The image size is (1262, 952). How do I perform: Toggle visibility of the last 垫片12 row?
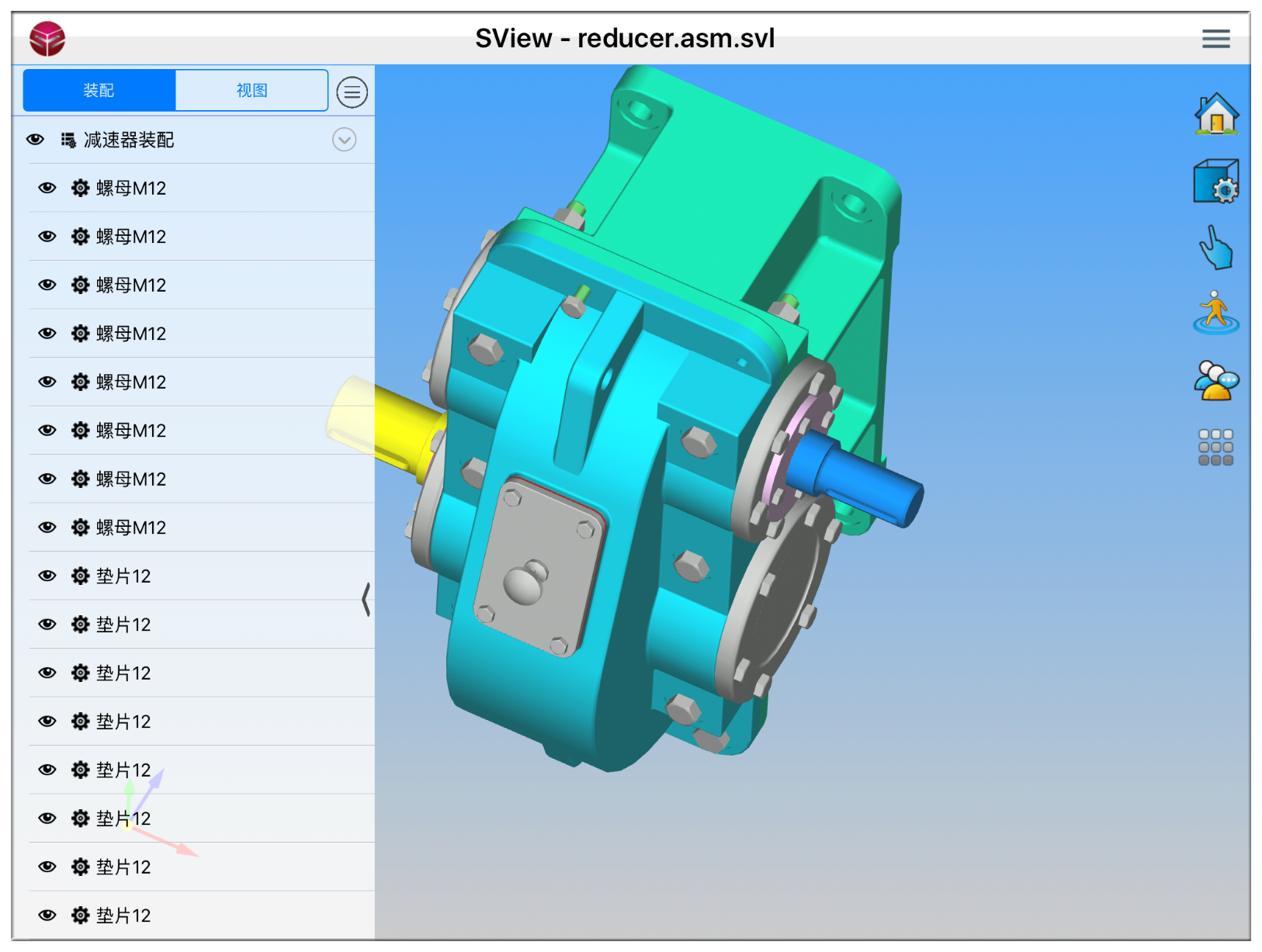(47, 916)
